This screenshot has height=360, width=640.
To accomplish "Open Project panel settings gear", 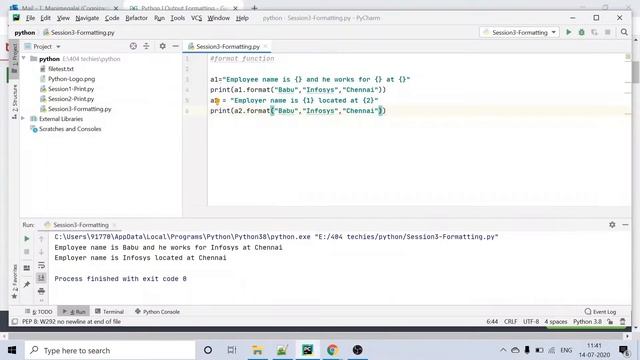I will [162, 46].
